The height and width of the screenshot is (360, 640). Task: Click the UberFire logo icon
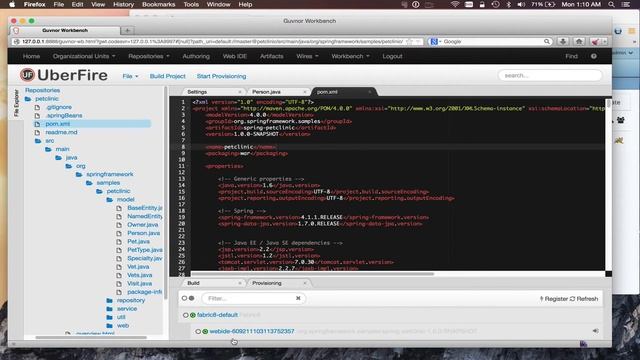(x=27, y=75)
